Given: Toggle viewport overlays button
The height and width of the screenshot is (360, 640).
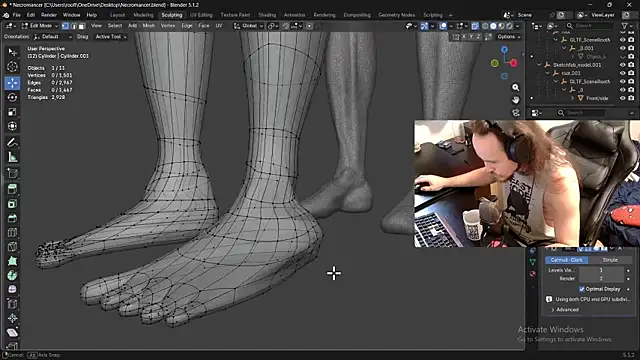Looking at the screenshot, I should pyautogui.click(x=443, y=26).
